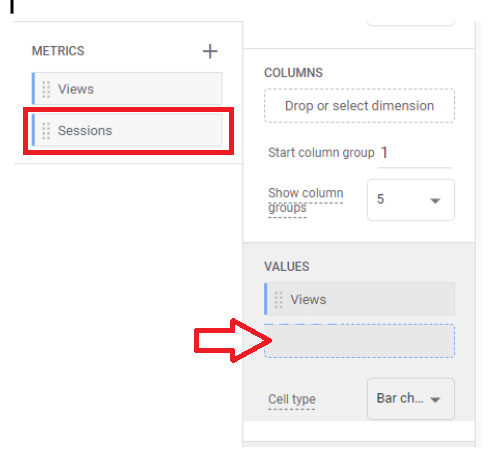Click the COLUMNS section heading
The width and height of the screenshot is (496, 462).
(x=293, y=73)
